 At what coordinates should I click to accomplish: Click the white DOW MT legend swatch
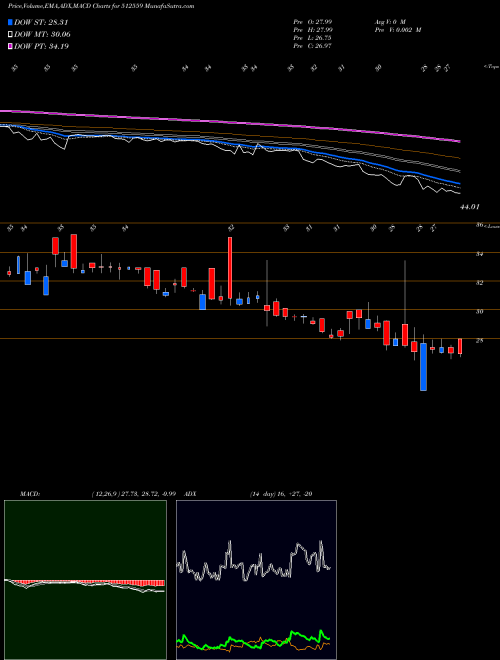pos(10,35)
